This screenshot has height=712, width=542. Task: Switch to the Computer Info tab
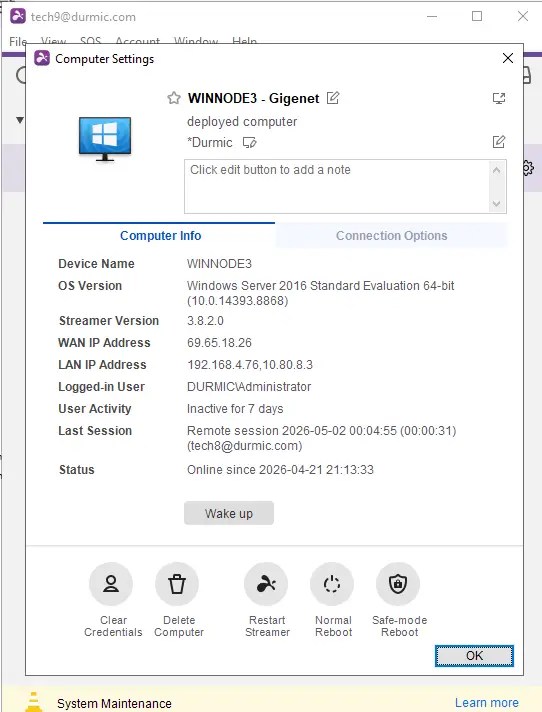pyautogui.click(x=159, y=235)
